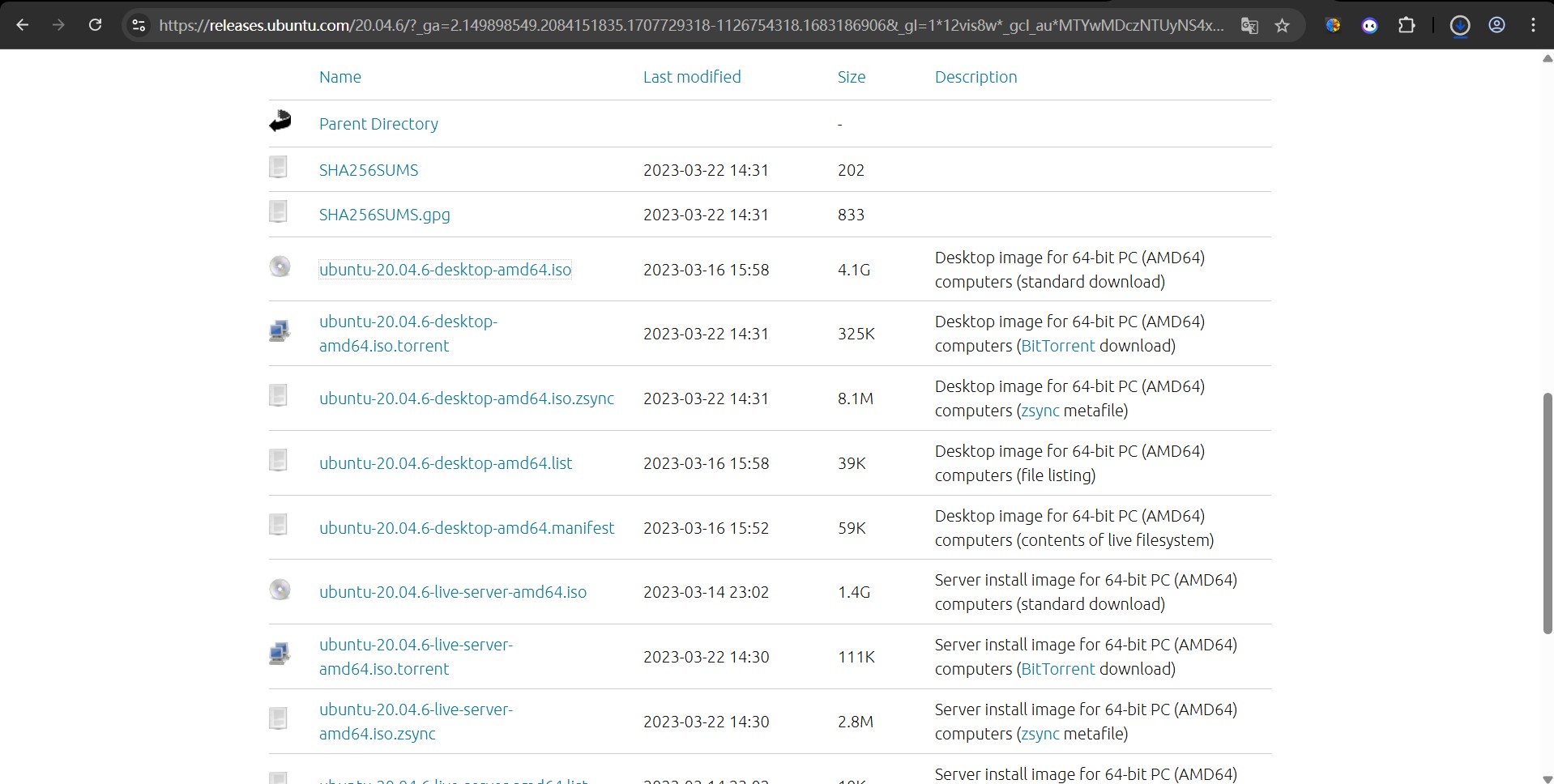Download ubuntu-20.04.6-live-server-amd64.iso.torrent

[416, 657]
